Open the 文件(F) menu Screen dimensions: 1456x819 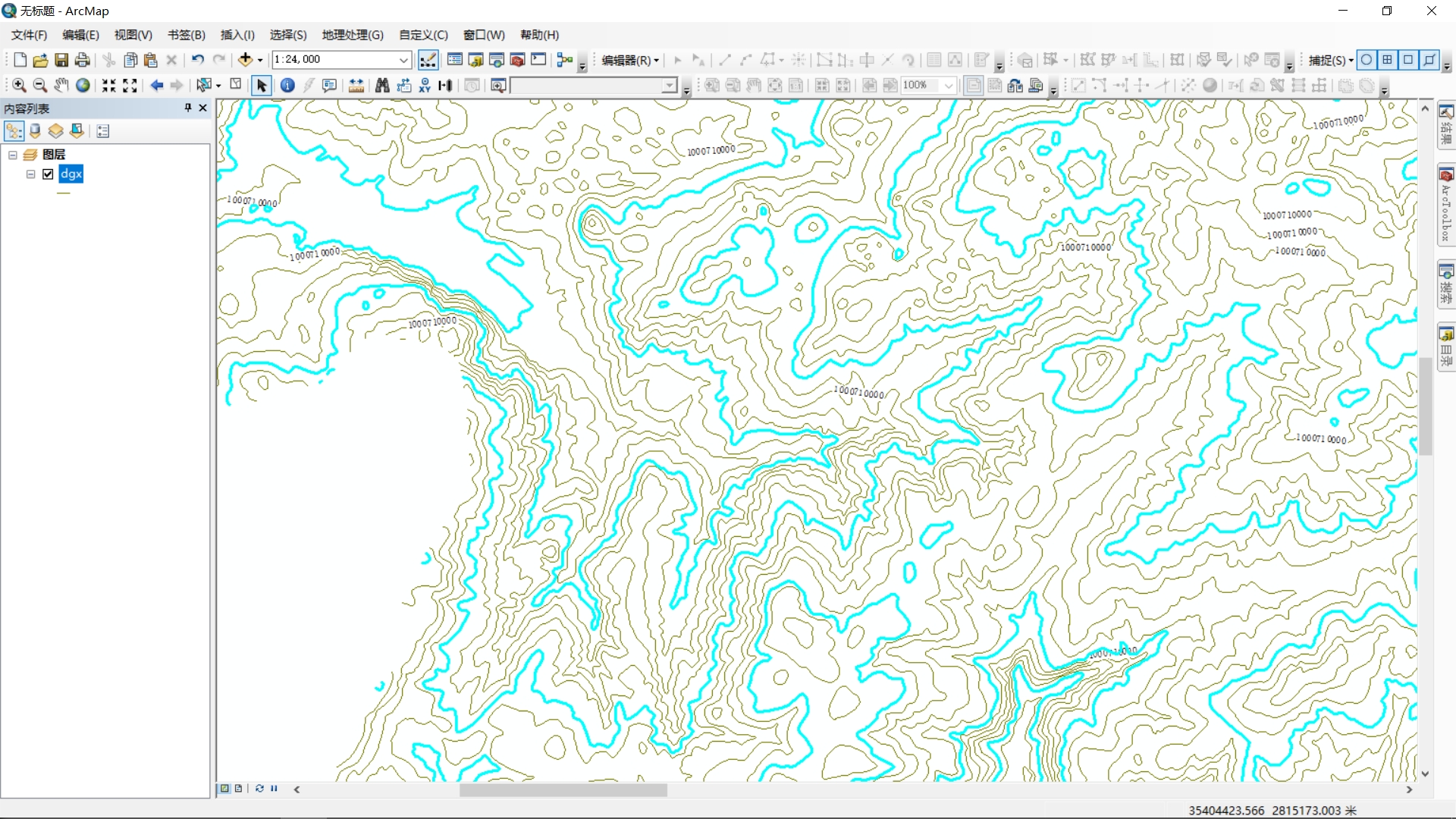29,35
